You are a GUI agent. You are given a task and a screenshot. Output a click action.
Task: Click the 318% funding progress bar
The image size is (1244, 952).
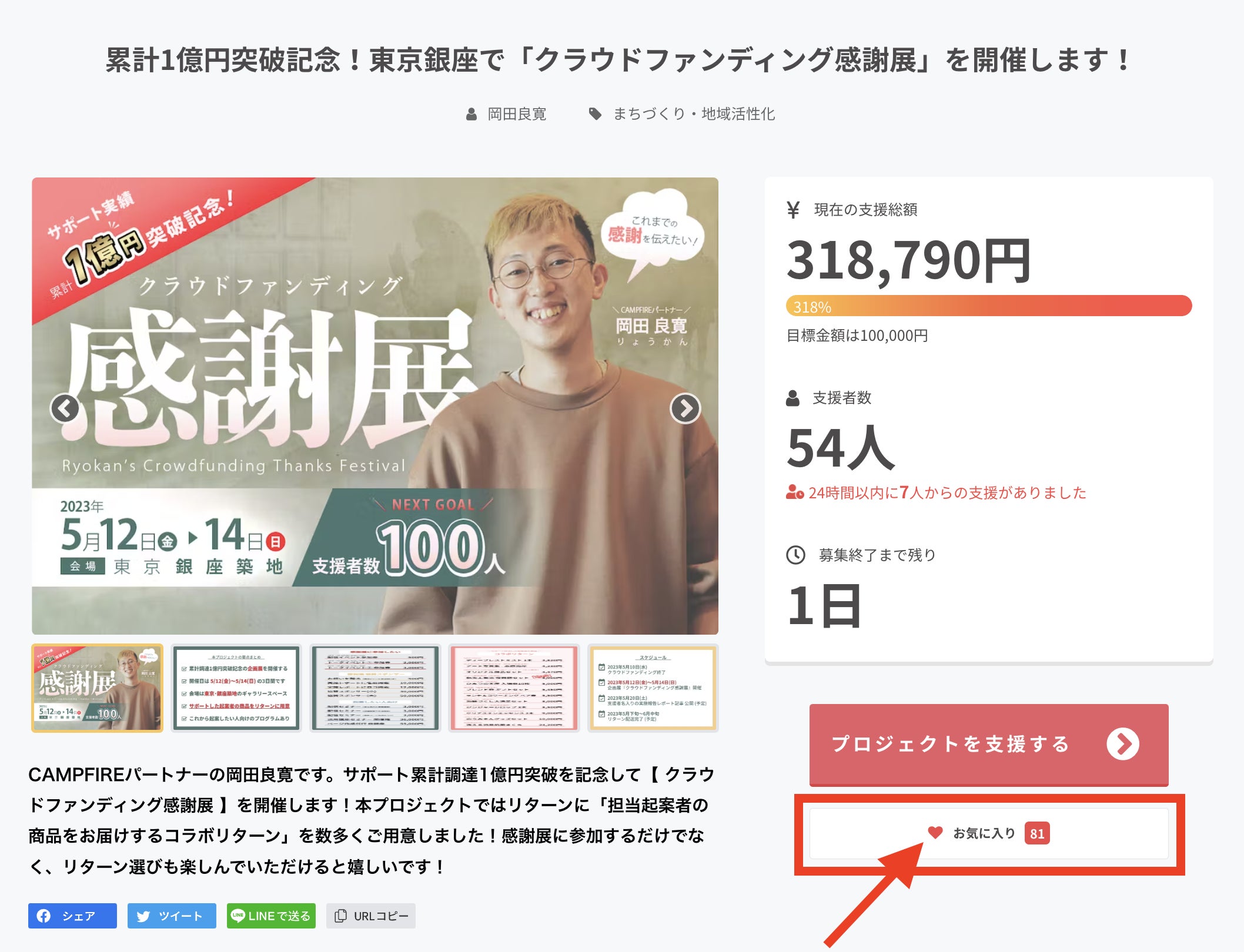click(x=989, y=306)
